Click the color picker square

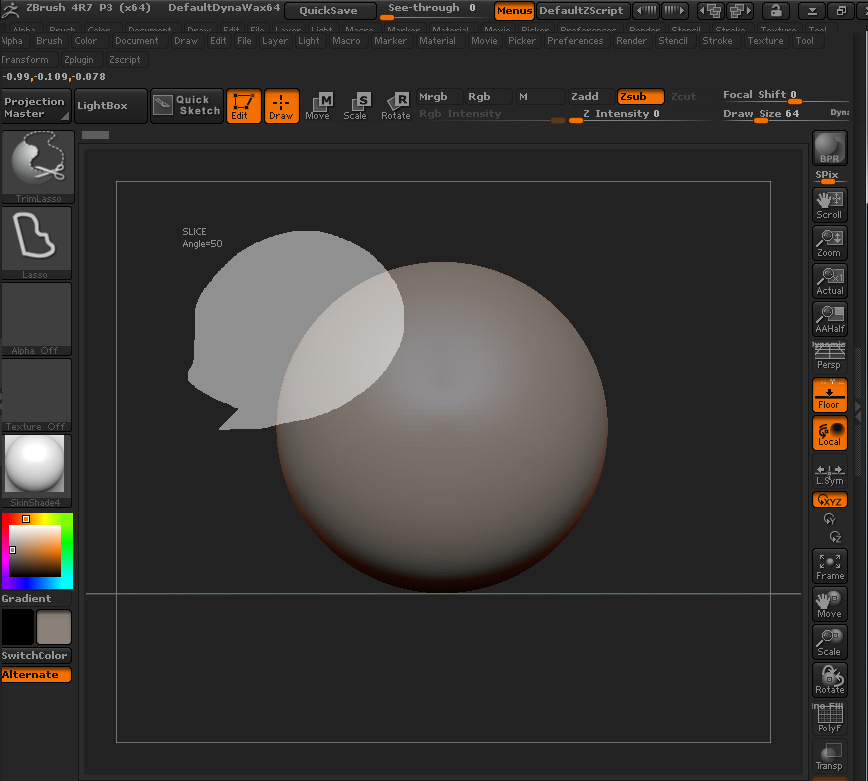click(37, 550)
